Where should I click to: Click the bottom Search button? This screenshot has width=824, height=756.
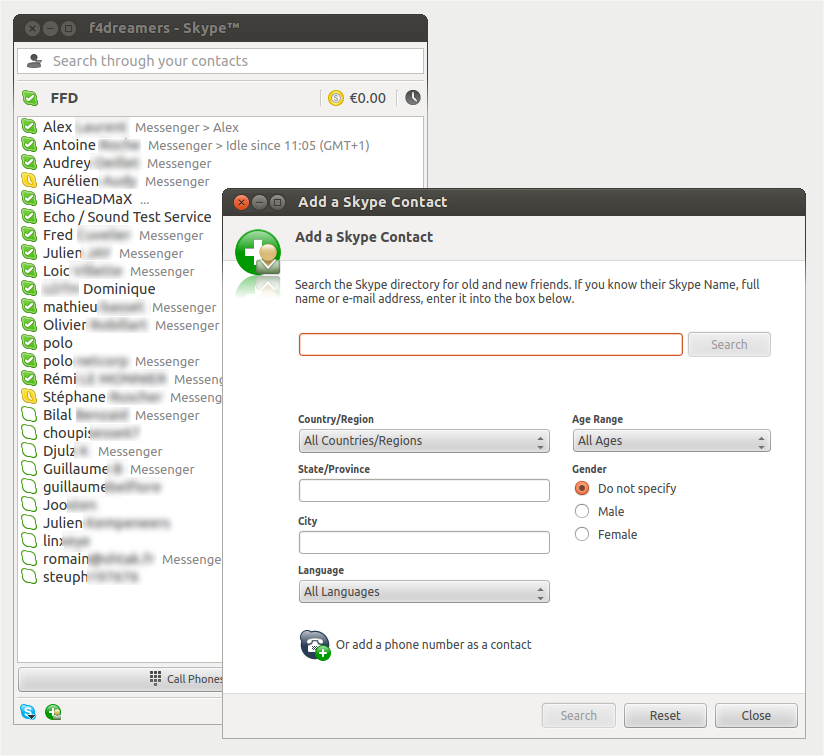pyautogui.click(x=579, y=716)
